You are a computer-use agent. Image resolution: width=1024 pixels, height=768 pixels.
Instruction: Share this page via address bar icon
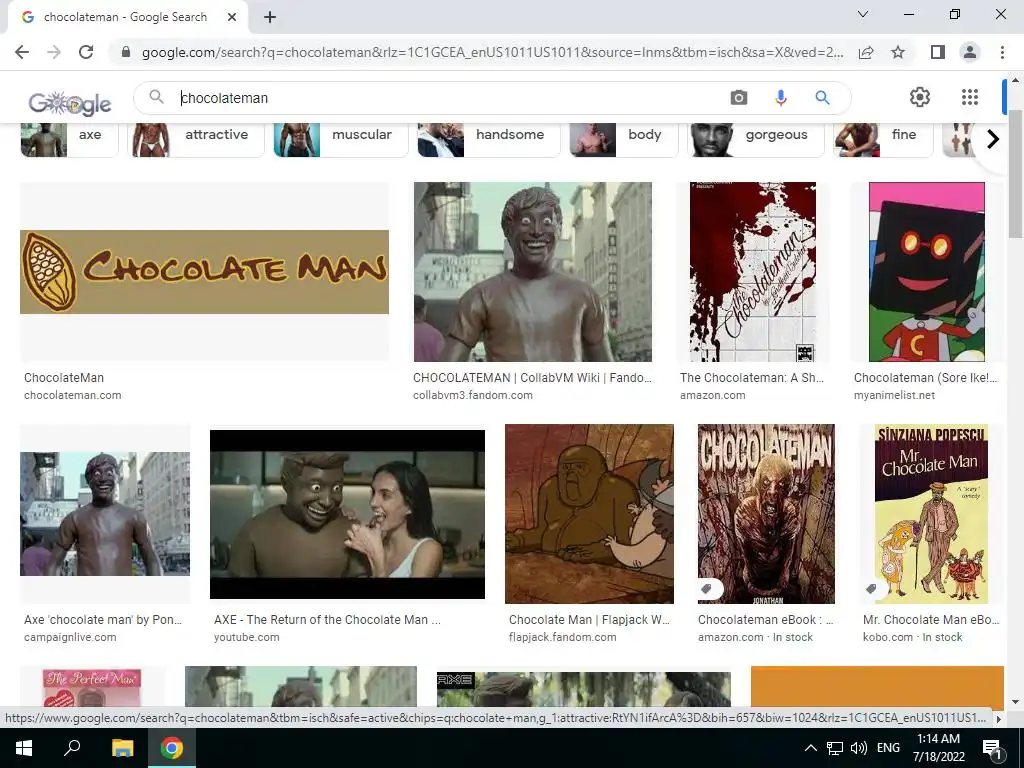coord(867,52)
